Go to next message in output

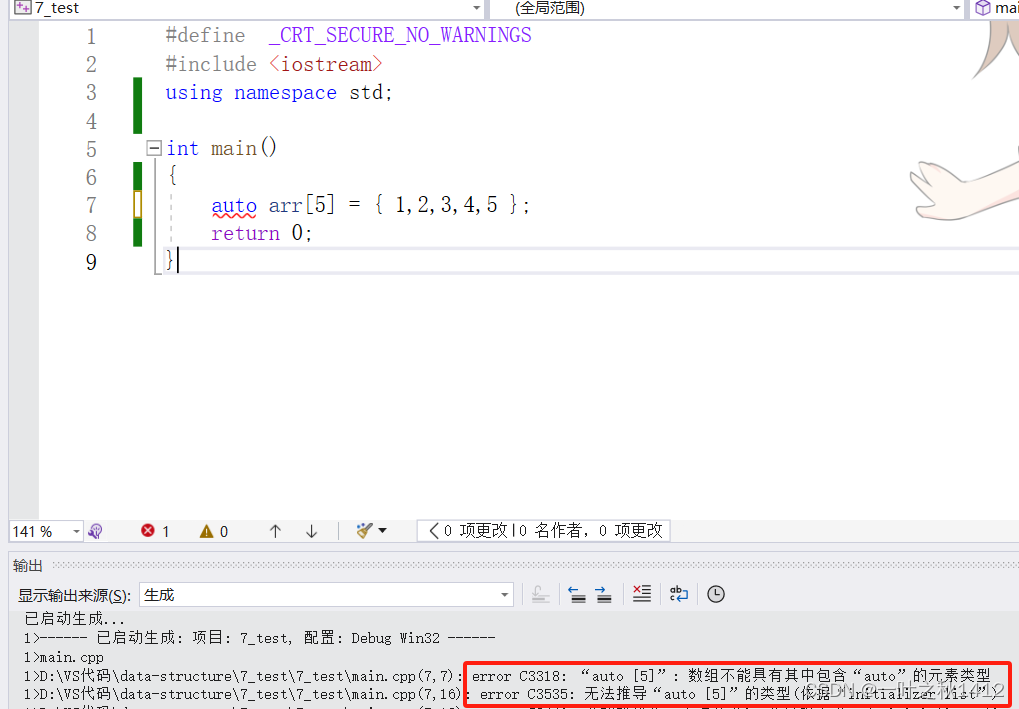pos(603,593)
